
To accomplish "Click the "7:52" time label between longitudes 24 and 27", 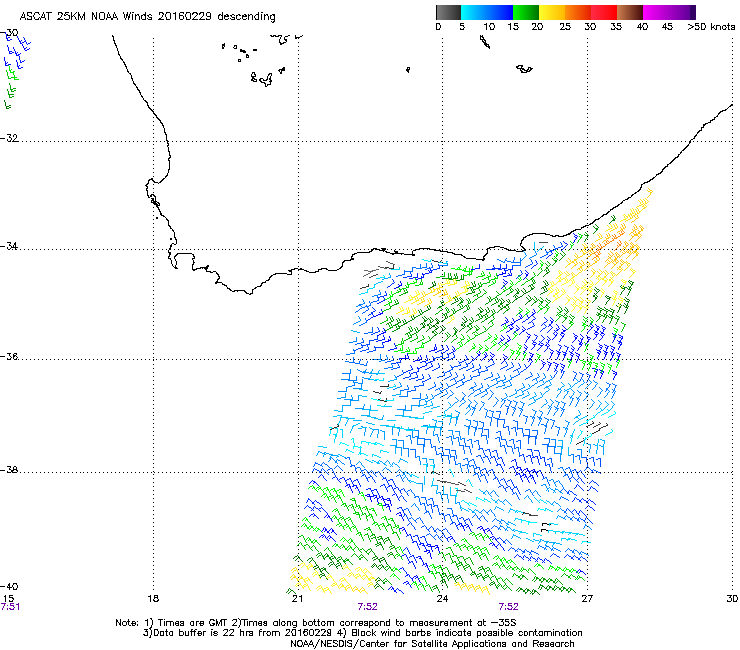I will (508, 607).
